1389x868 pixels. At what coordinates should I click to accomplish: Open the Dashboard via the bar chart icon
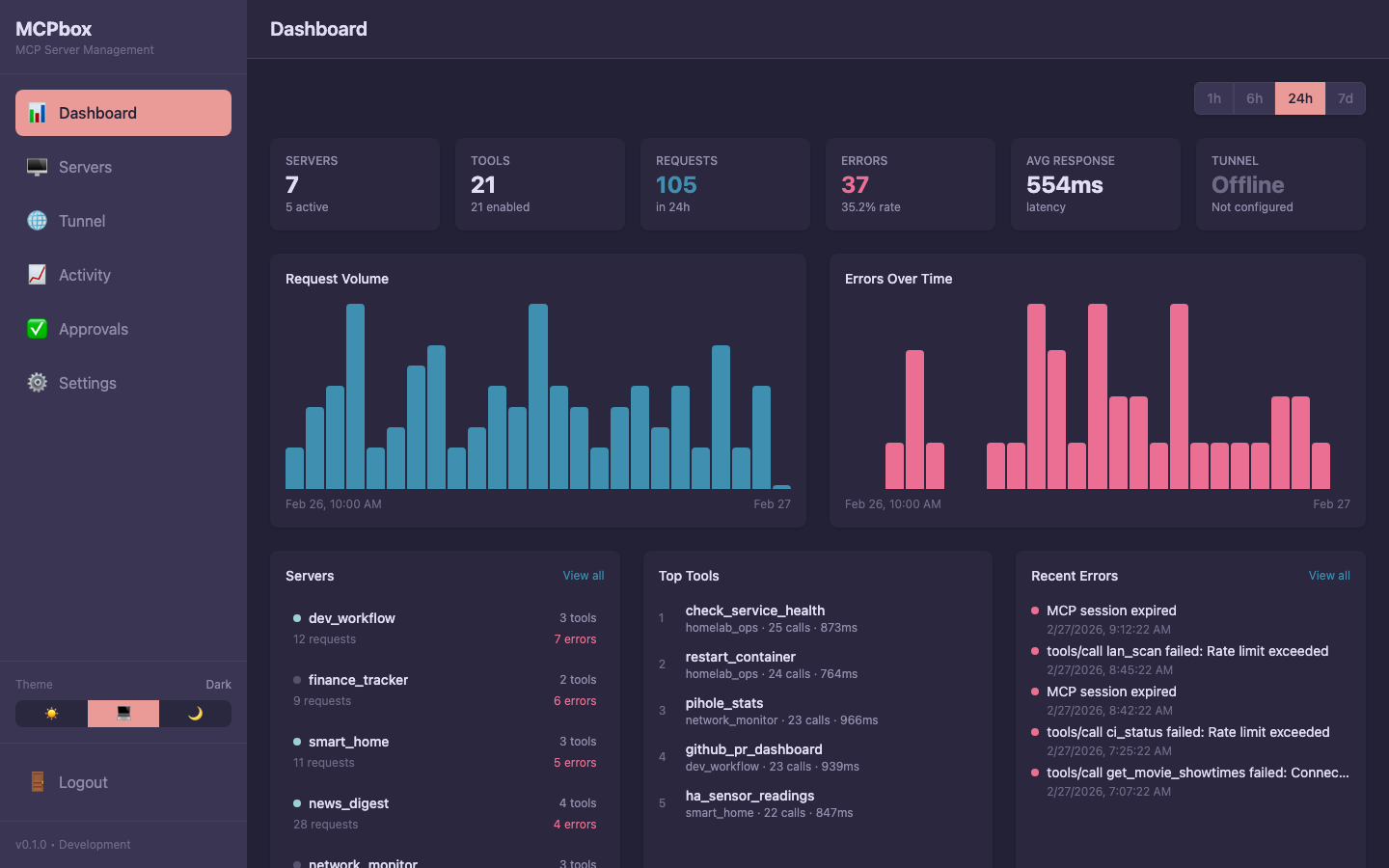[37, 113]
